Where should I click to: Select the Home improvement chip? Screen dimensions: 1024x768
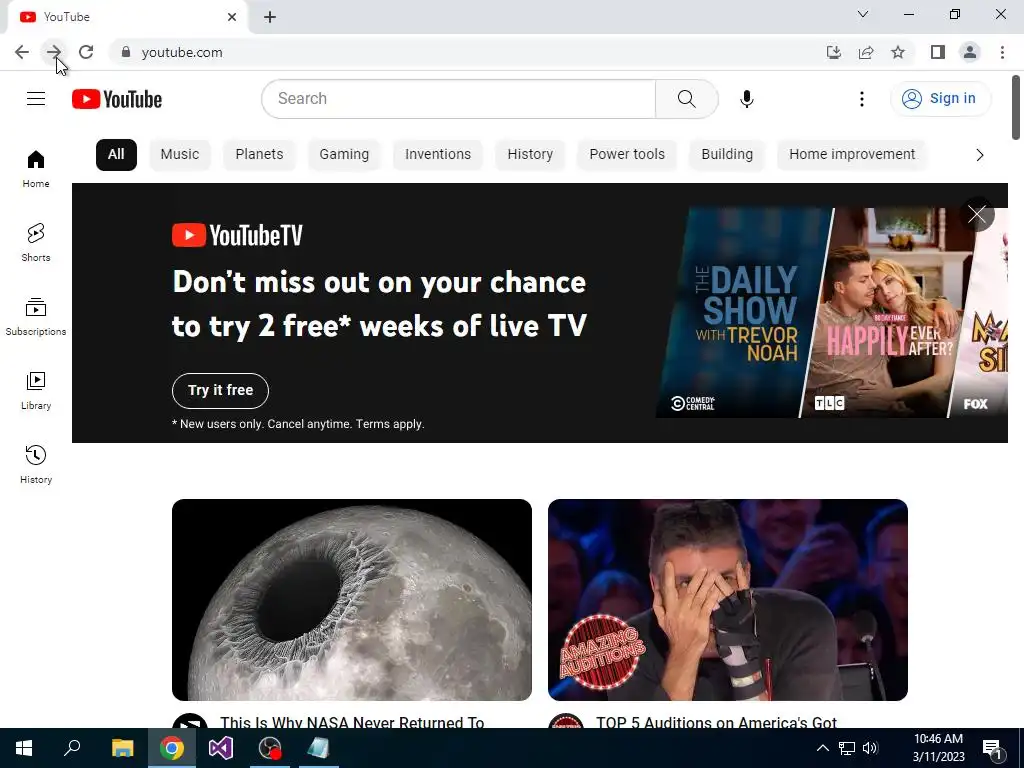(852, 155)
